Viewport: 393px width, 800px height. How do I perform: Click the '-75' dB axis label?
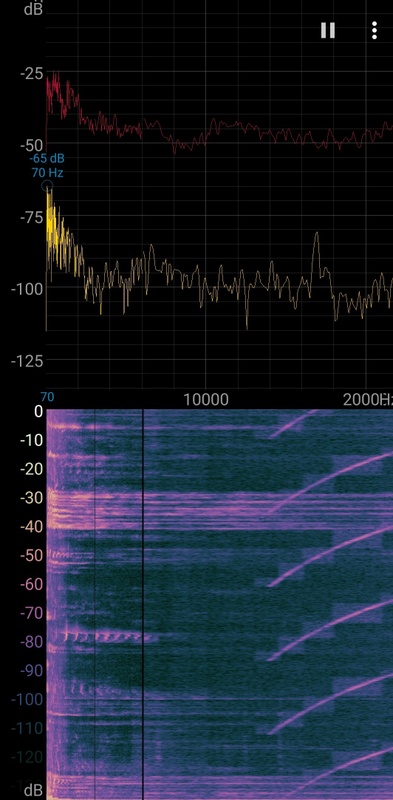[x=32, y=218]
